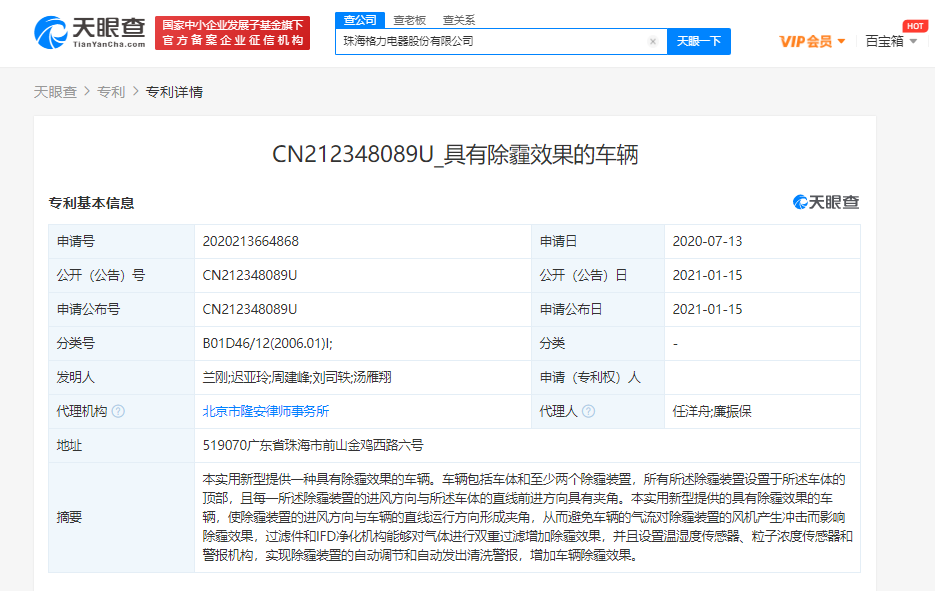Navigate to 专利 breadcrumb link
The width and height of the screenshot is (935, 591).
[x=111, y=92]
